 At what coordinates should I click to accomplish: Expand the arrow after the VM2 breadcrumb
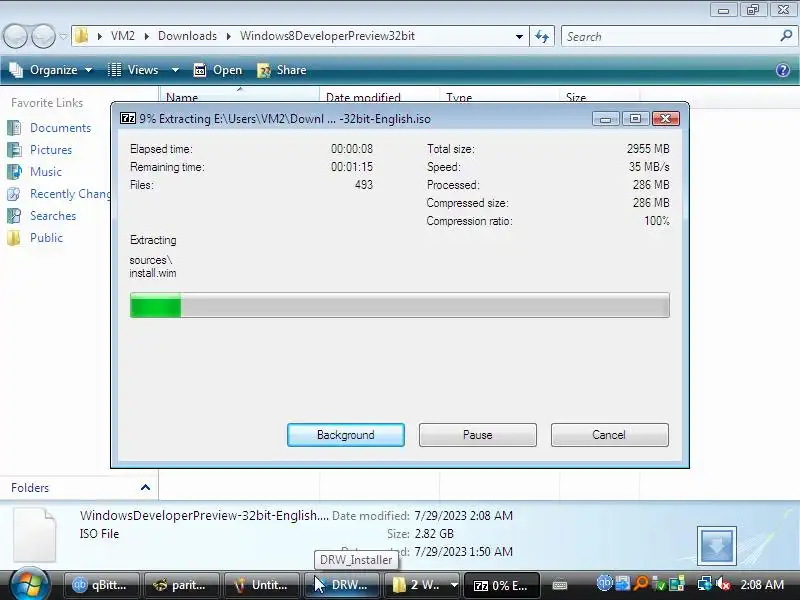tap(146, 36)
